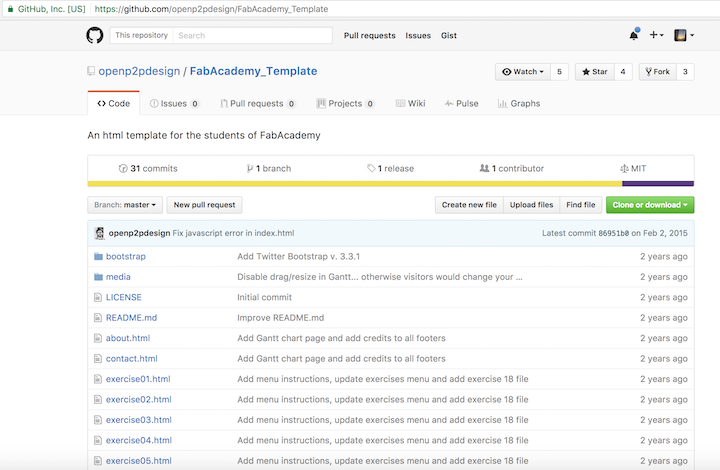Open the Pulse tab
Screen dimensions: 720x470
click(461, 103)
